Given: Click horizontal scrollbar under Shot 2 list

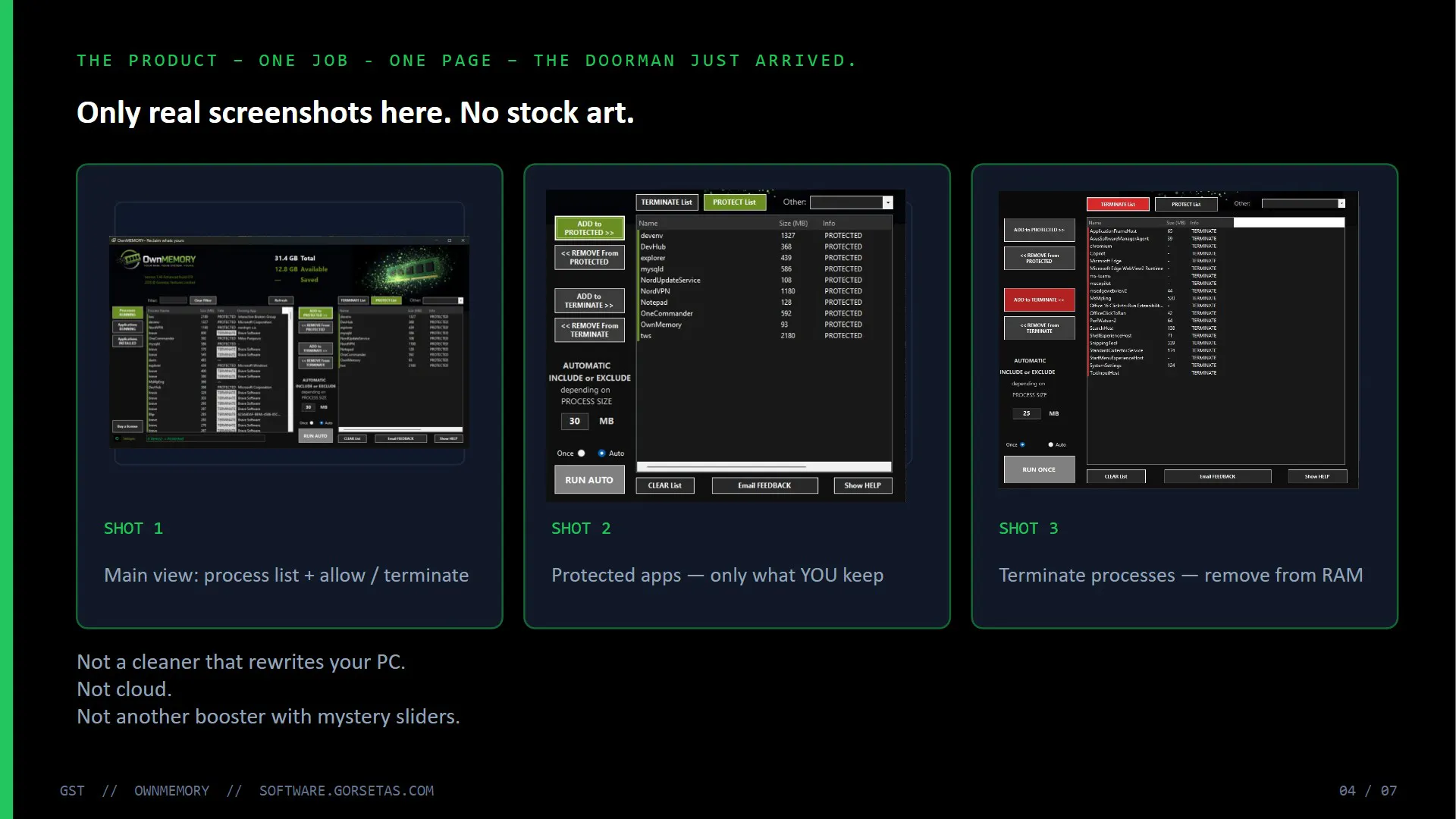Looking at the screenshot, I should tap(764, 467).
